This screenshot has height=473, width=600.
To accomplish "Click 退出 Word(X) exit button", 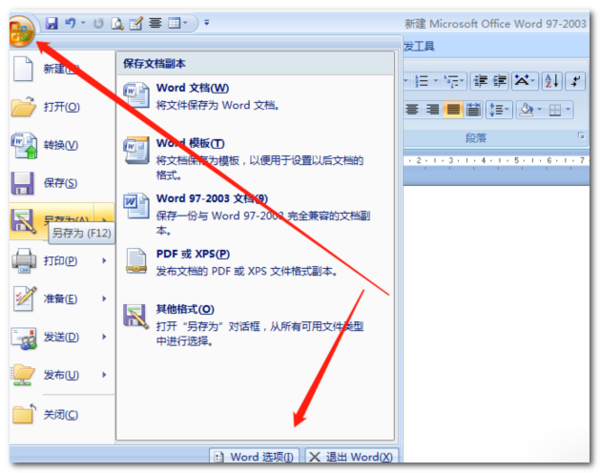I will click(351, 456).
